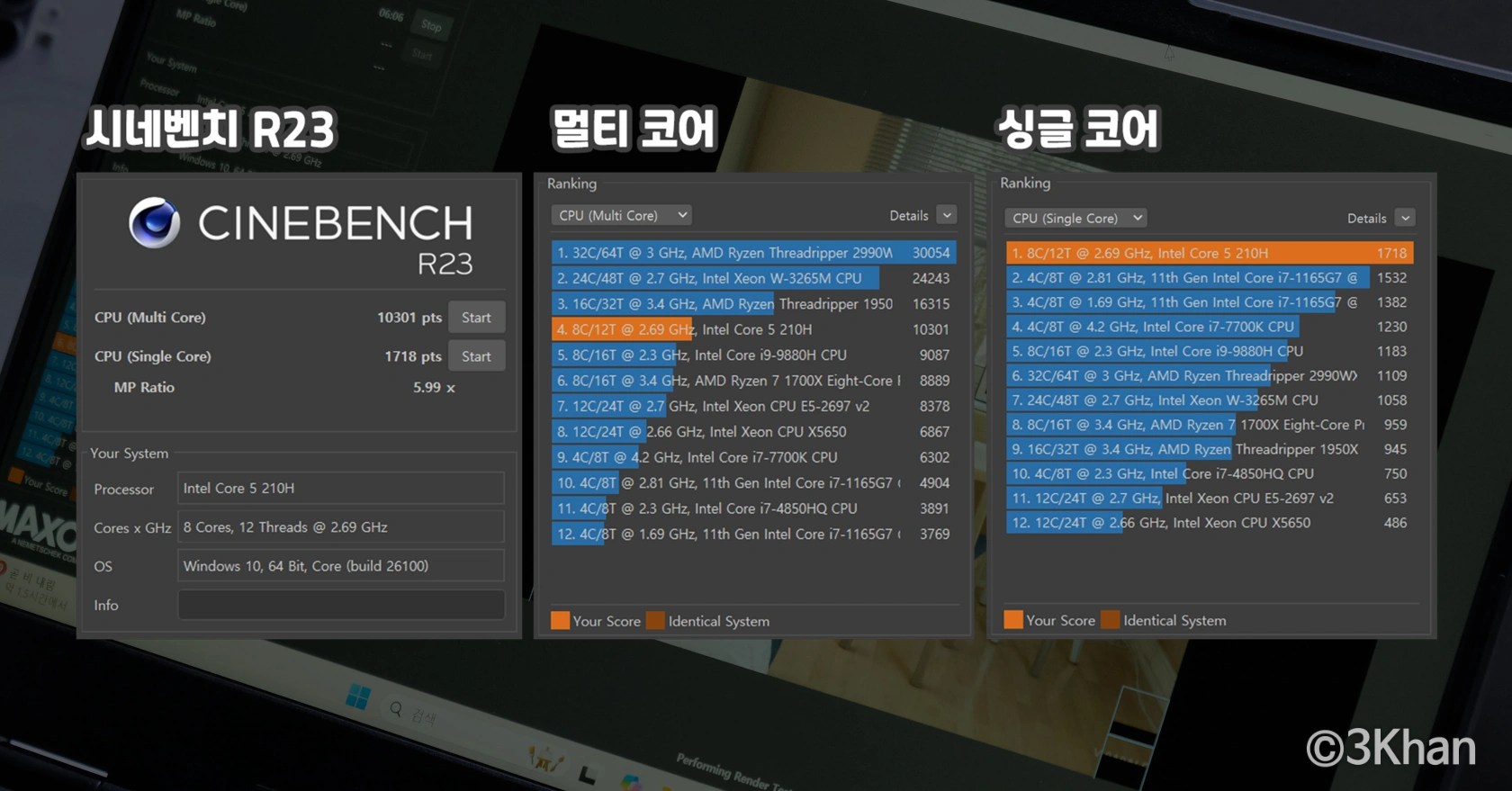Viewport: 1512px width, 791px height.
Task: Click the MP Ratio value 5.99 x
Action: click(x=434, y=388)
